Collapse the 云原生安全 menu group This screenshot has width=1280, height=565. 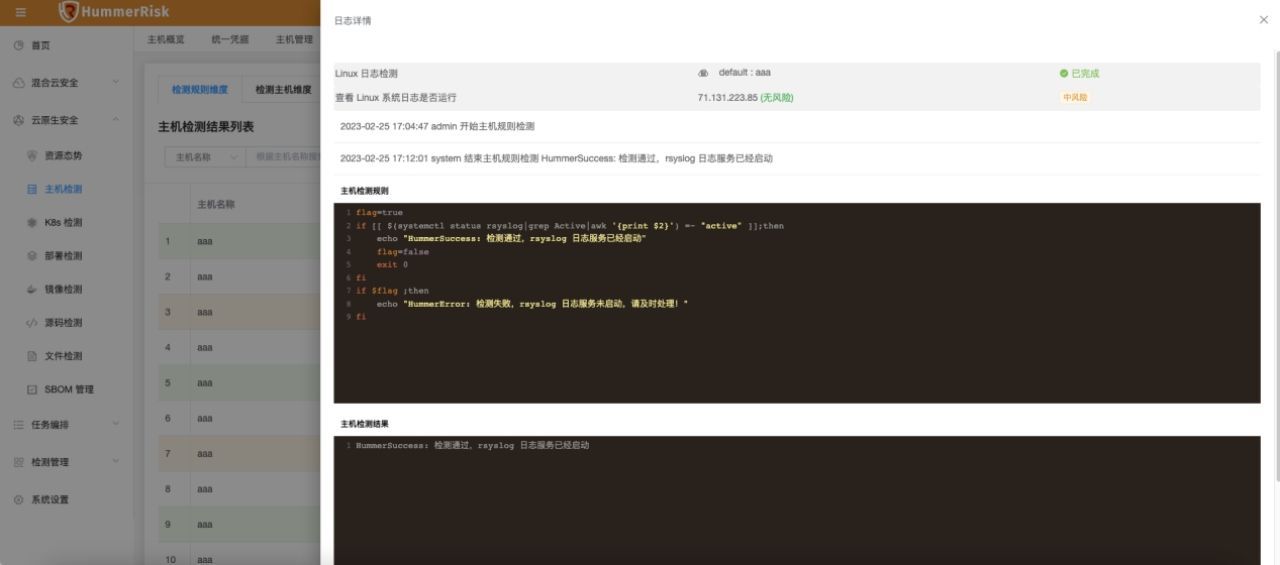[67, 120]
